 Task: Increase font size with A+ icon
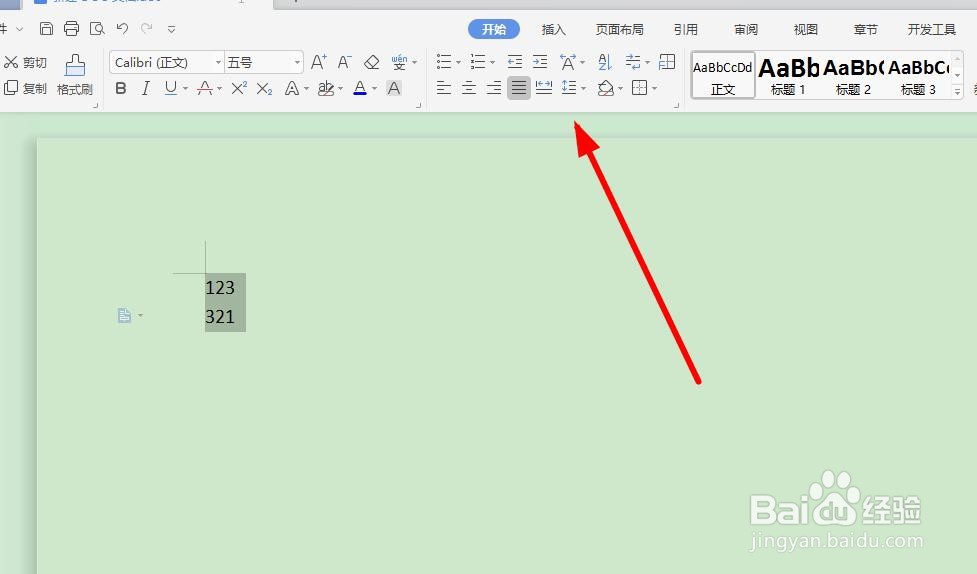pyautogui.click(x=318, y=62)
